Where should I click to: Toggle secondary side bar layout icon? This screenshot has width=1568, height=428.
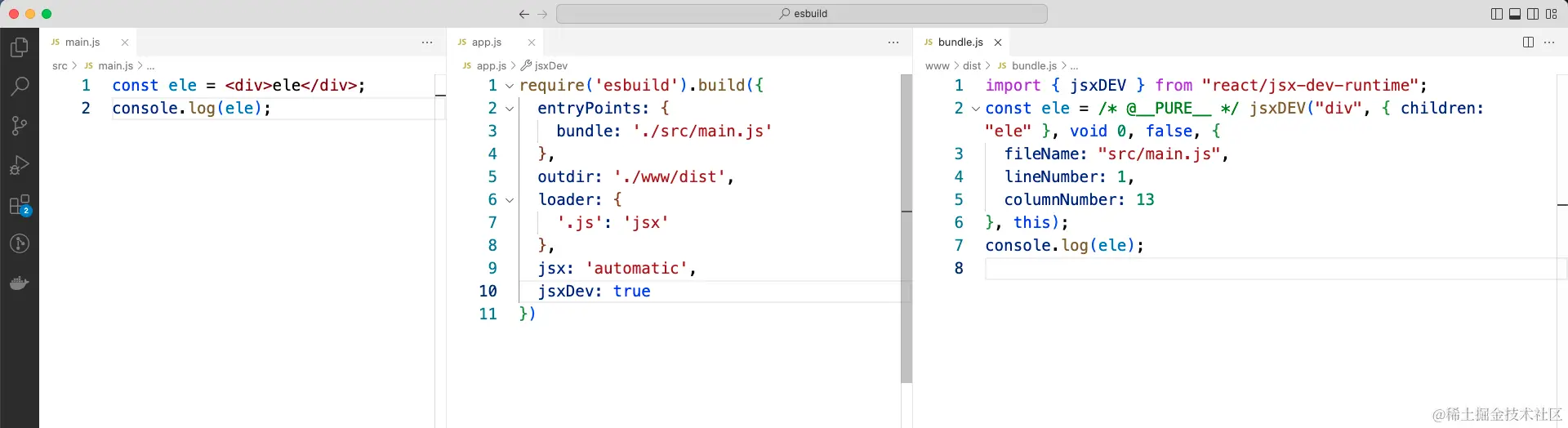1533,14
